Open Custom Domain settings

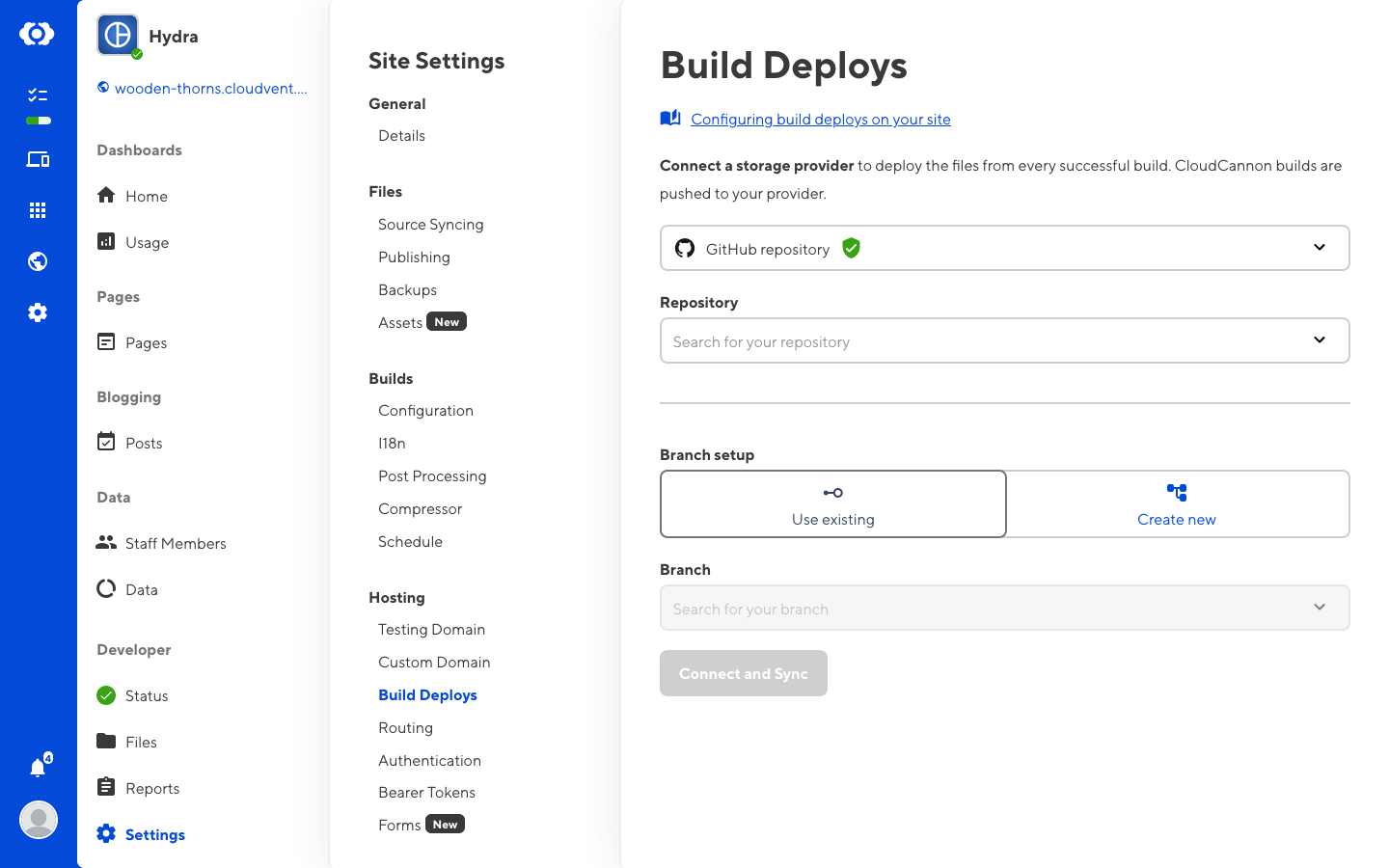click(x=434, y=663)
